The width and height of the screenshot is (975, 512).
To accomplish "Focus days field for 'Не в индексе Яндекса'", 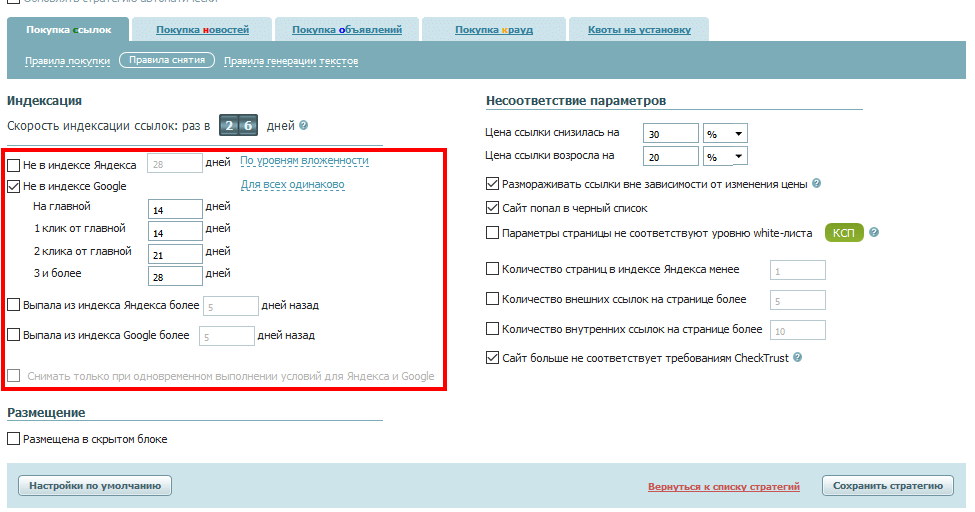I will click(175, 164).
